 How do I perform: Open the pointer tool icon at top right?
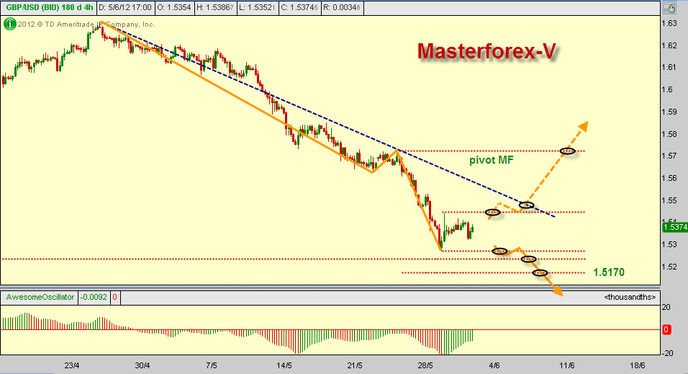coord(670,8)
